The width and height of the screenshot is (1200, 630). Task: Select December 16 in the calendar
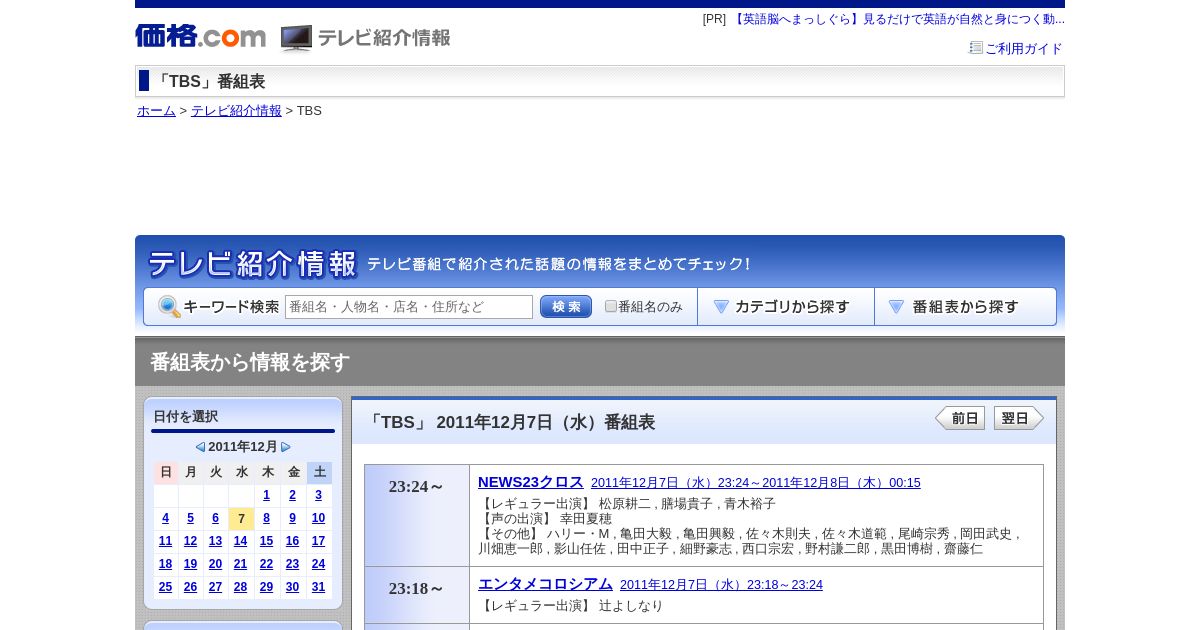(292, 541)
